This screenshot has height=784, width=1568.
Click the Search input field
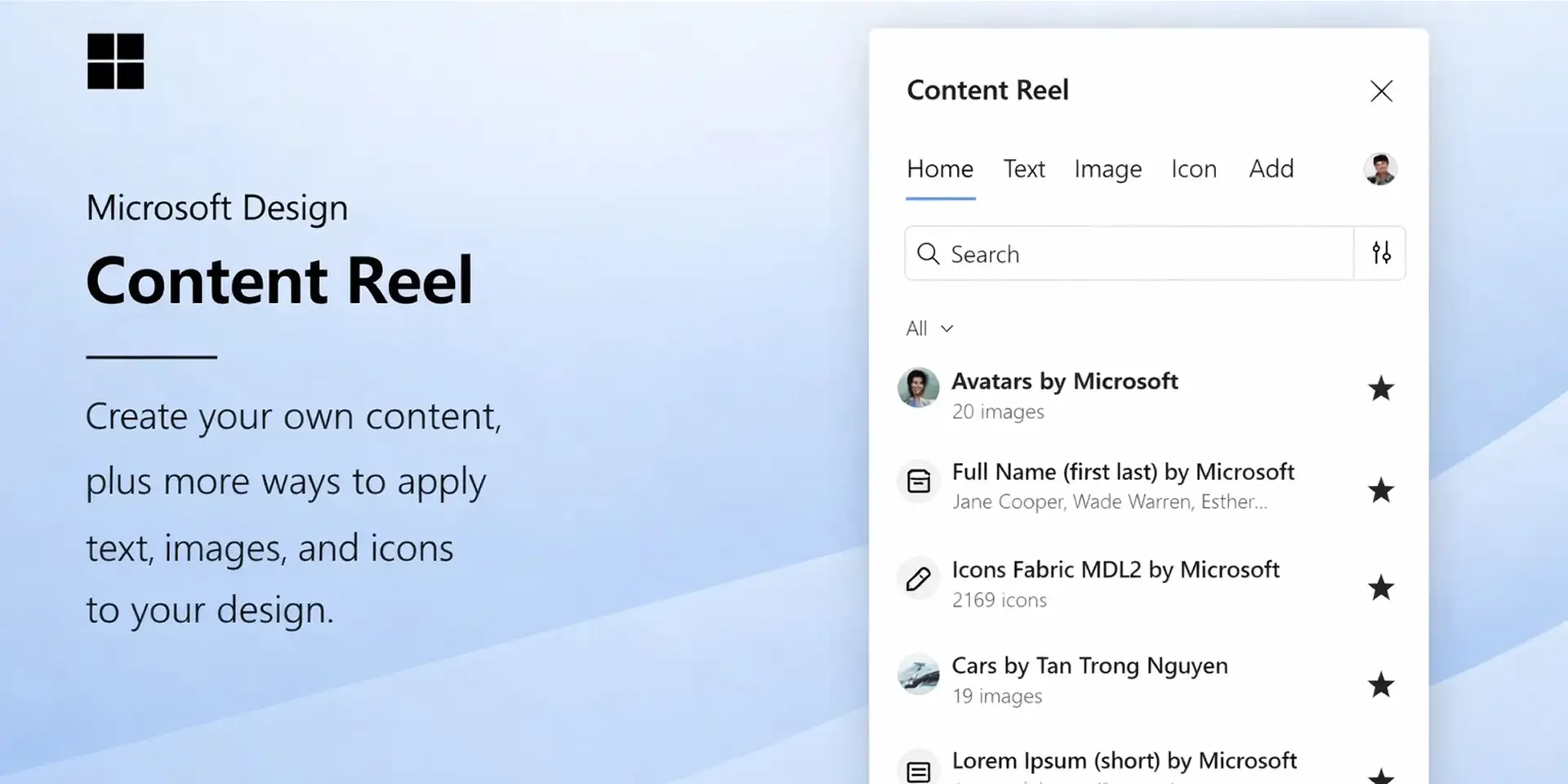click(1129, 254)
